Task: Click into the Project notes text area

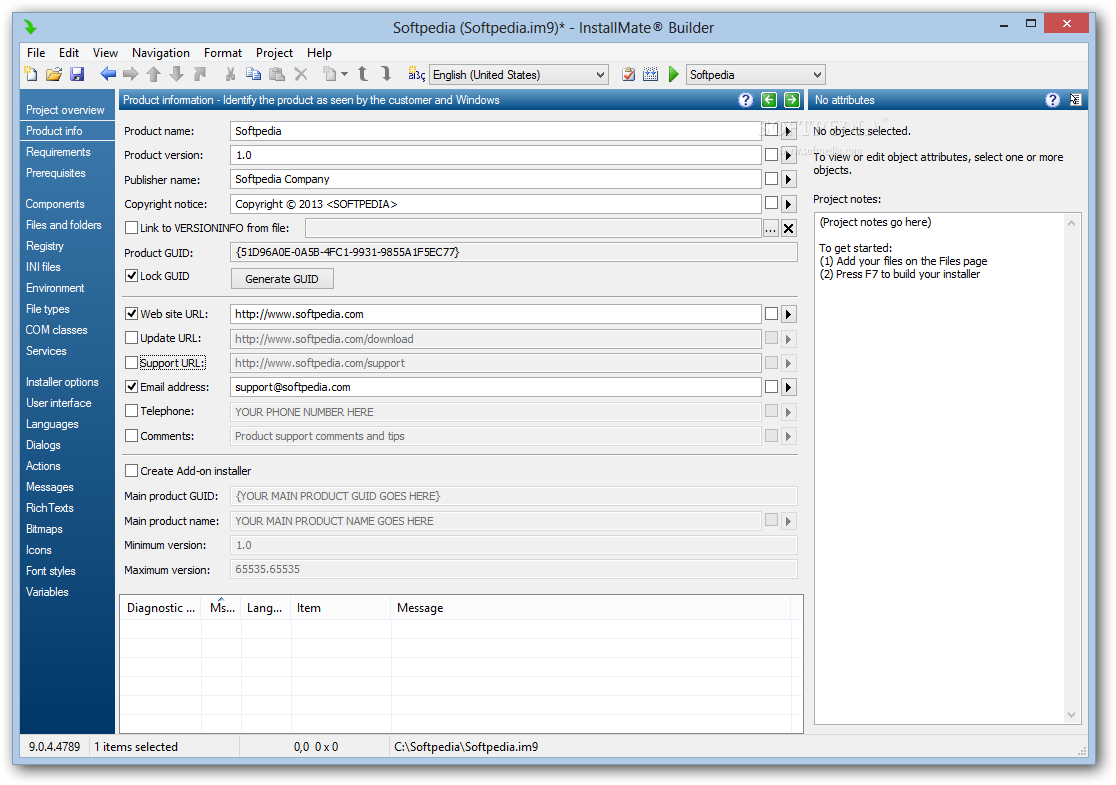Action: (939, 468)
